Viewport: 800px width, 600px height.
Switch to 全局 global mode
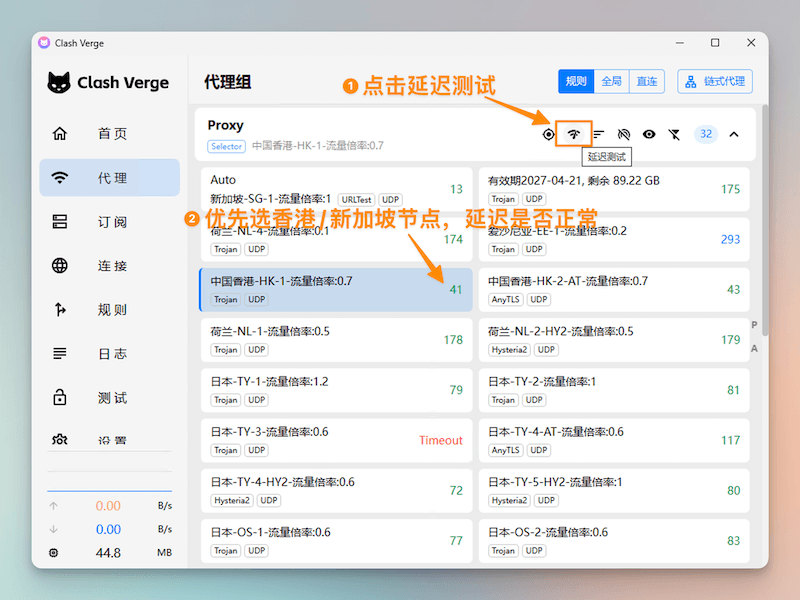pos(611,81)
